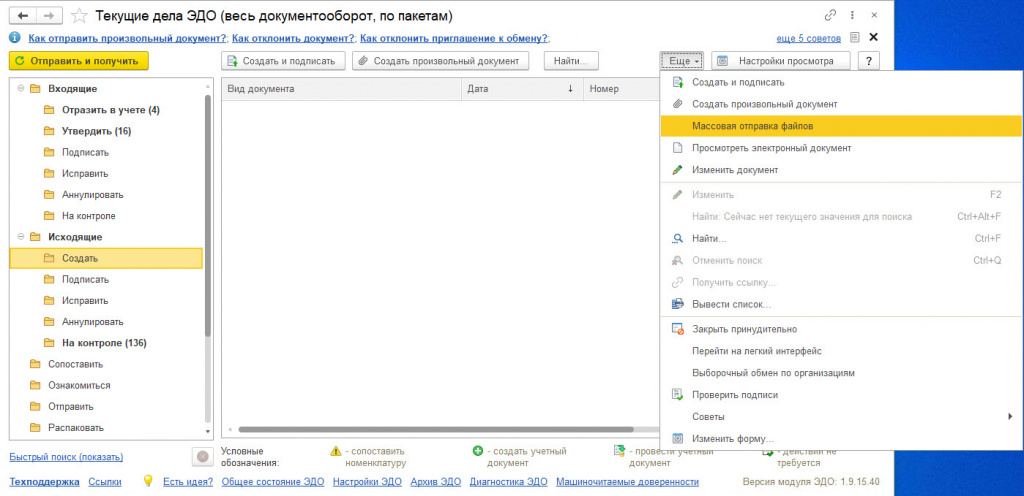
Task: Go forward with the right arrow button
Action: tap(47, 15)
